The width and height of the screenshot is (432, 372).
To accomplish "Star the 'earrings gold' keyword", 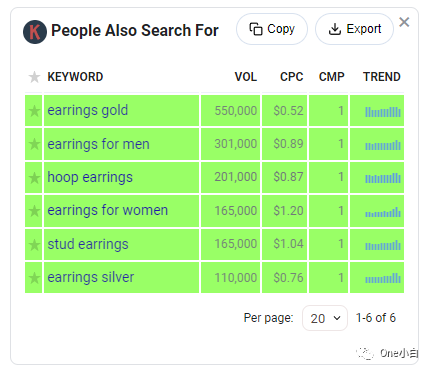I will click(34, 111).
